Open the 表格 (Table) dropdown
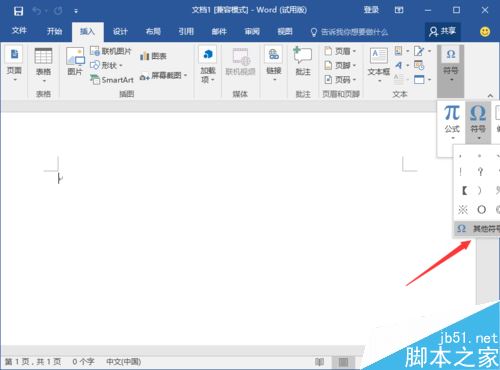 pos(44,65)
